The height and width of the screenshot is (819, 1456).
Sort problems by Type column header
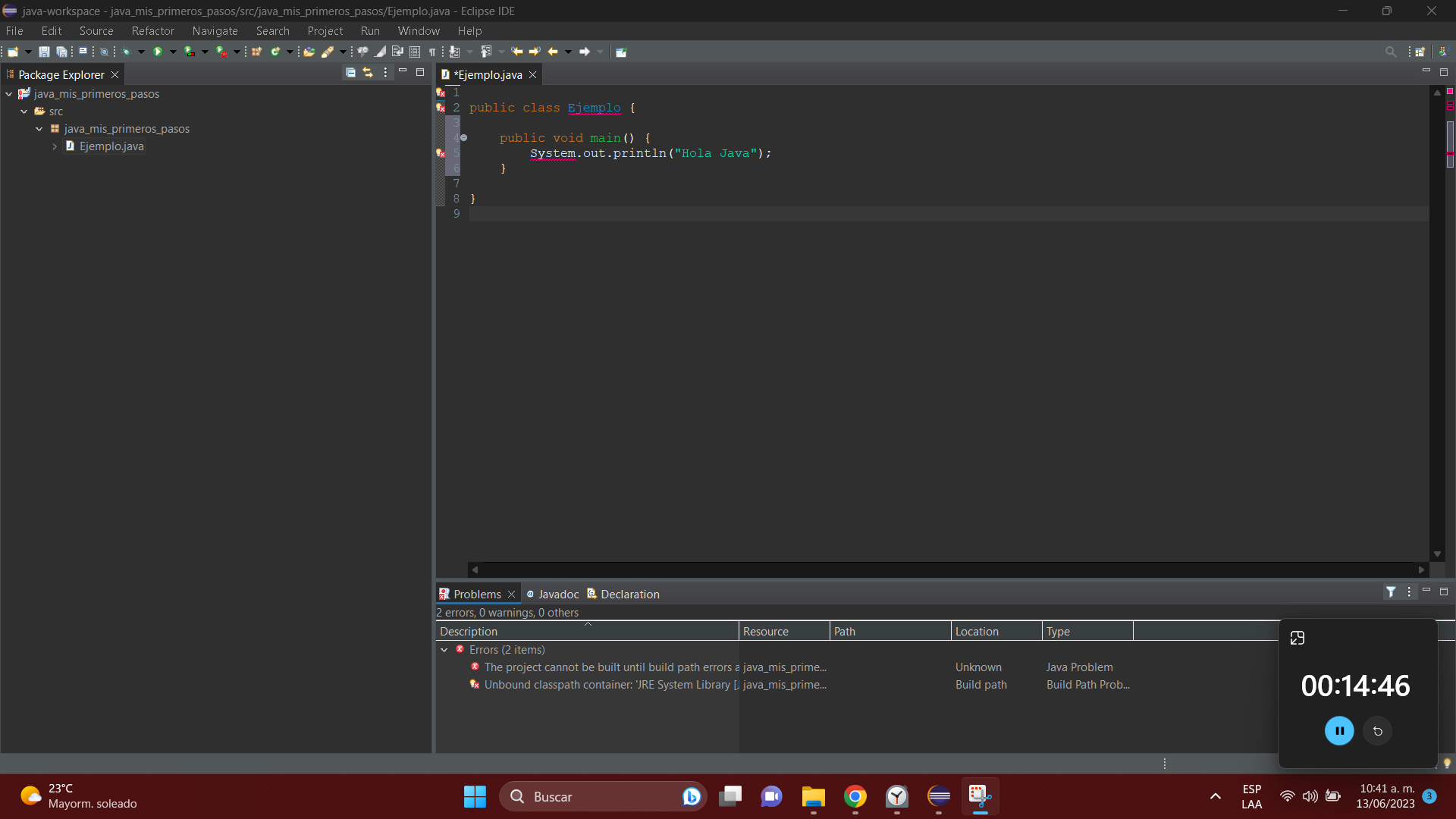1087,631
